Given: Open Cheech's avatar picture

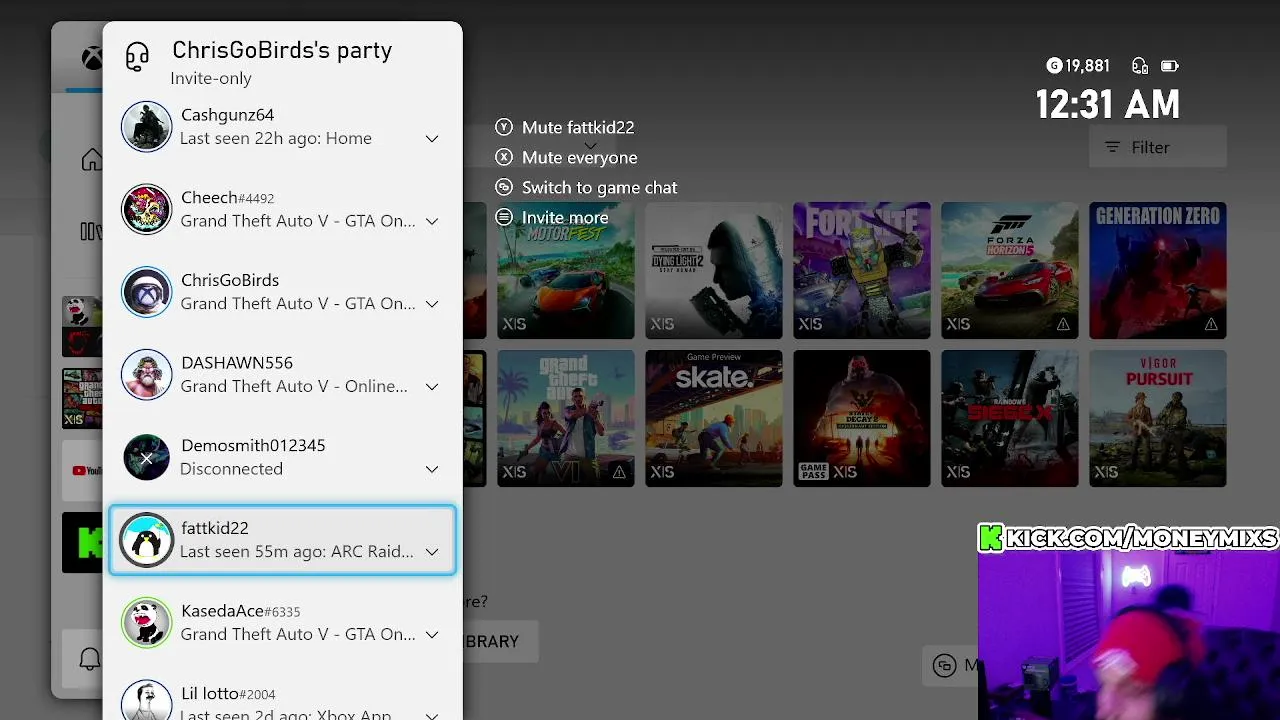Looking at the screenshot, I should point(147,209).
